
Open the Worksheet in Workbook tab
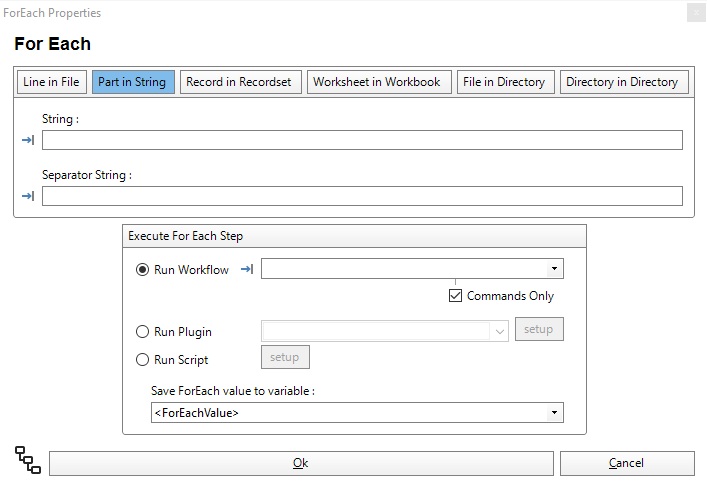coord(376,82)
